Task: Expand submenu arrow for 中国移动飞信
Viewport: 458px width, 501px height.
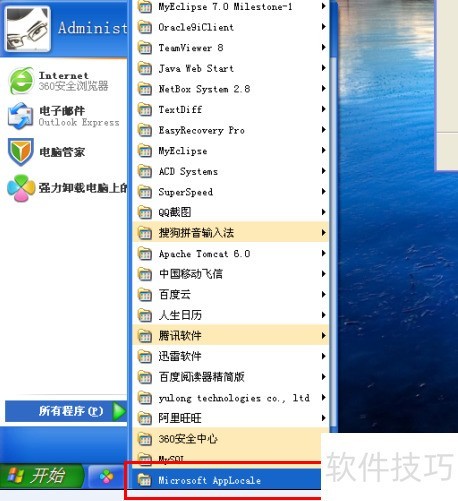Action: point(323,274)
